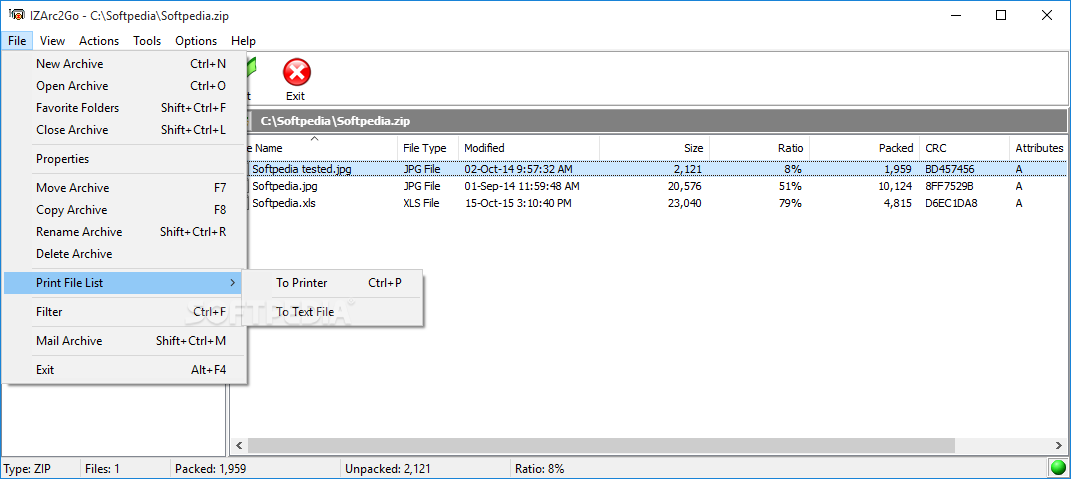The width and height of the screenshot is (1071, 479).
Task: Choose Filter menu entry
Action: click(x=124, y=312)
